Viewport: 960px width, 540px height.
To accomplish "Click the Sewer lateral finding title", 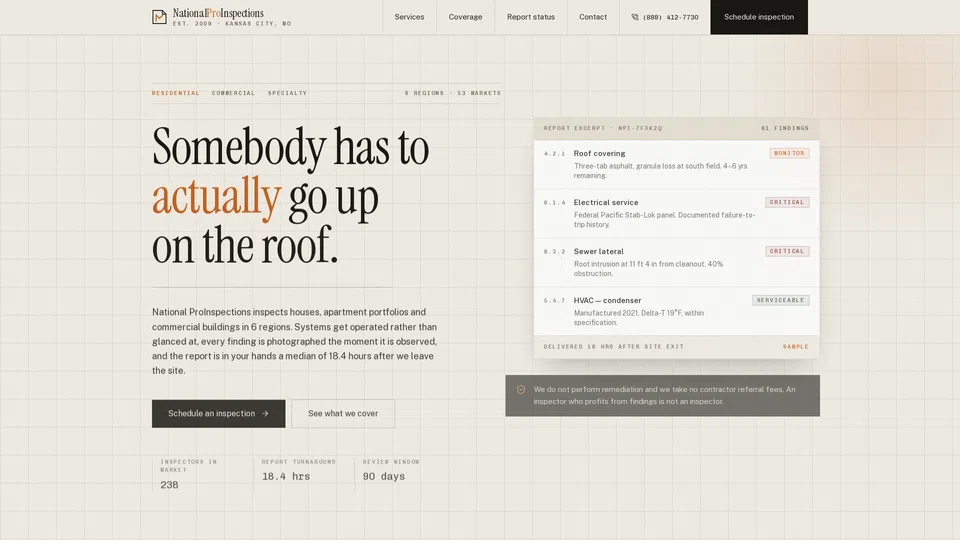I will point(598,252).
